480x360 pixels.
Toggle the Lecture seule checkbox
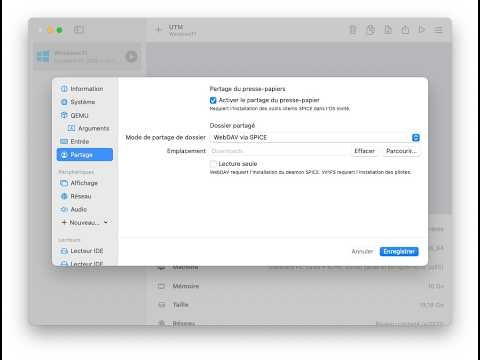(x=213, y=164)
